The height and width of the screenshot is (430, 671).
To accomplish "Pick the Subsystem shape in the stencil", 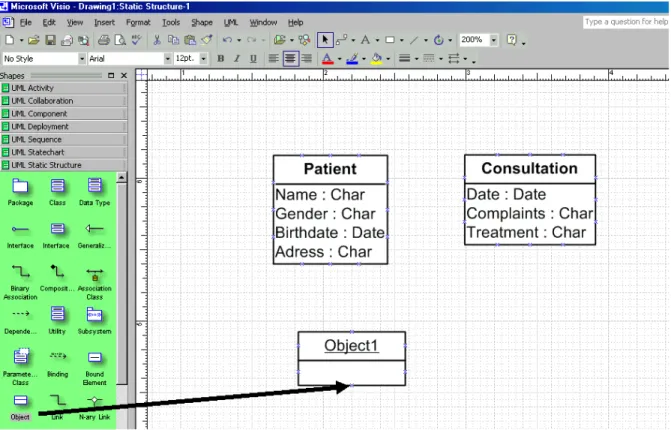I will 95,320.
